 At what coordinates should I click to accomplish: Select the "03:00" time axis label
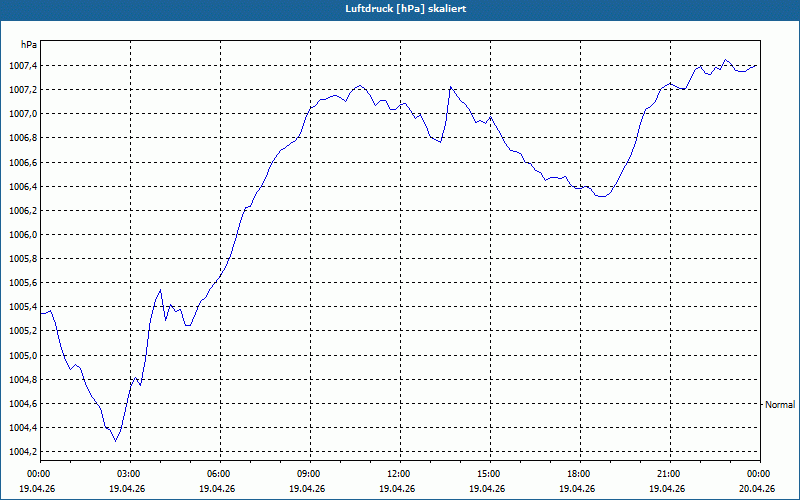(131, 474)
